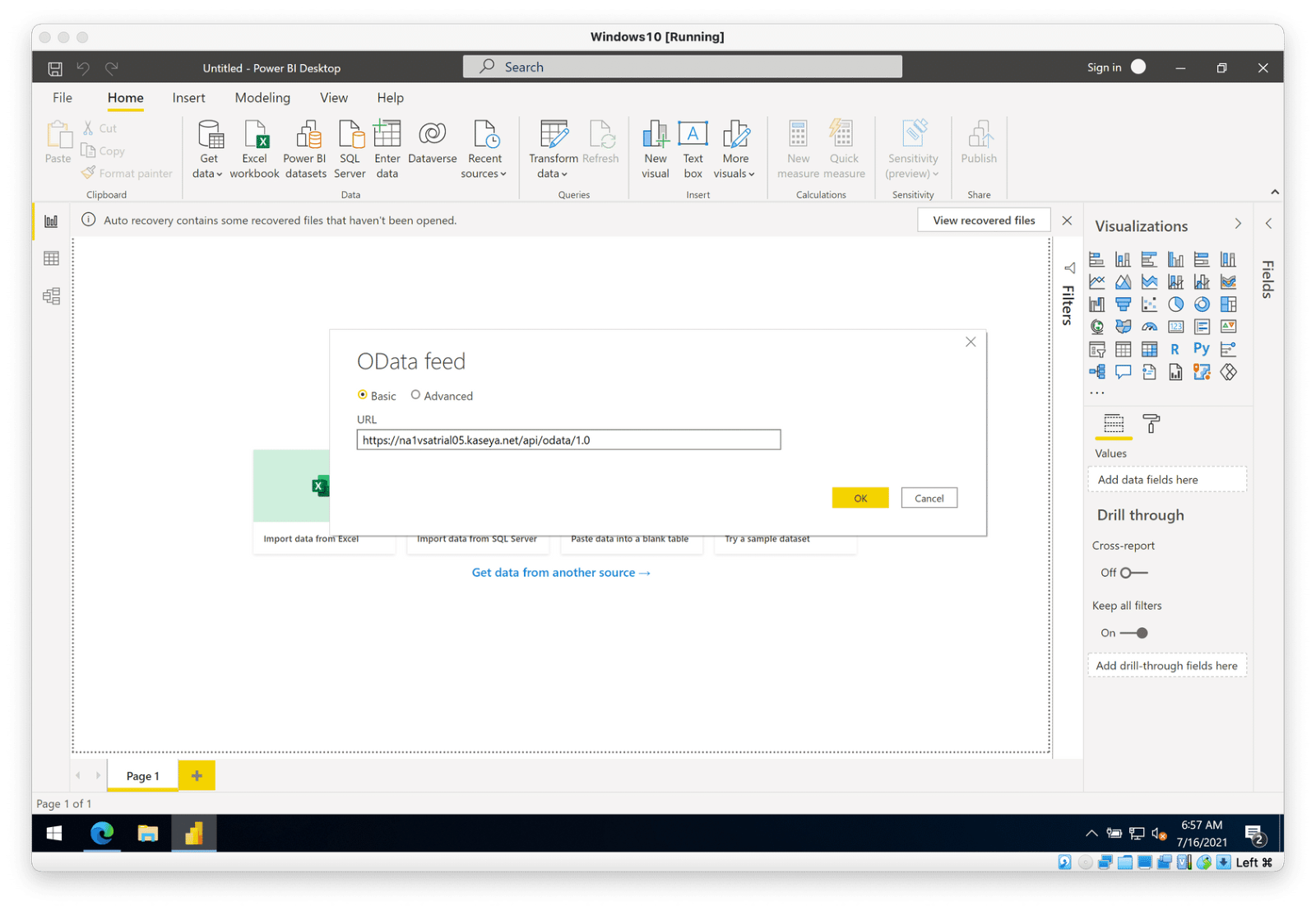Open Microsoft Edge from the taskbar
The image size is (1316, 911).
click(x=102, y=834)
